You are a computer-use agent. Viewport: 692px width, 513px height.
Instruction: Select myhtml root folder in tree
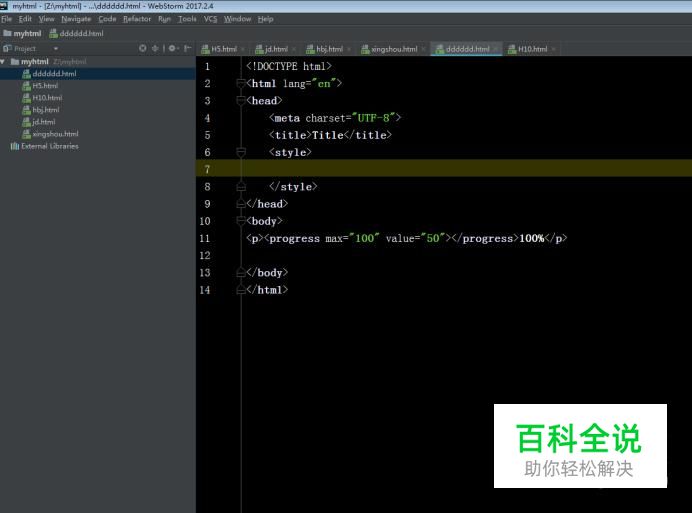tap(34, 61)
